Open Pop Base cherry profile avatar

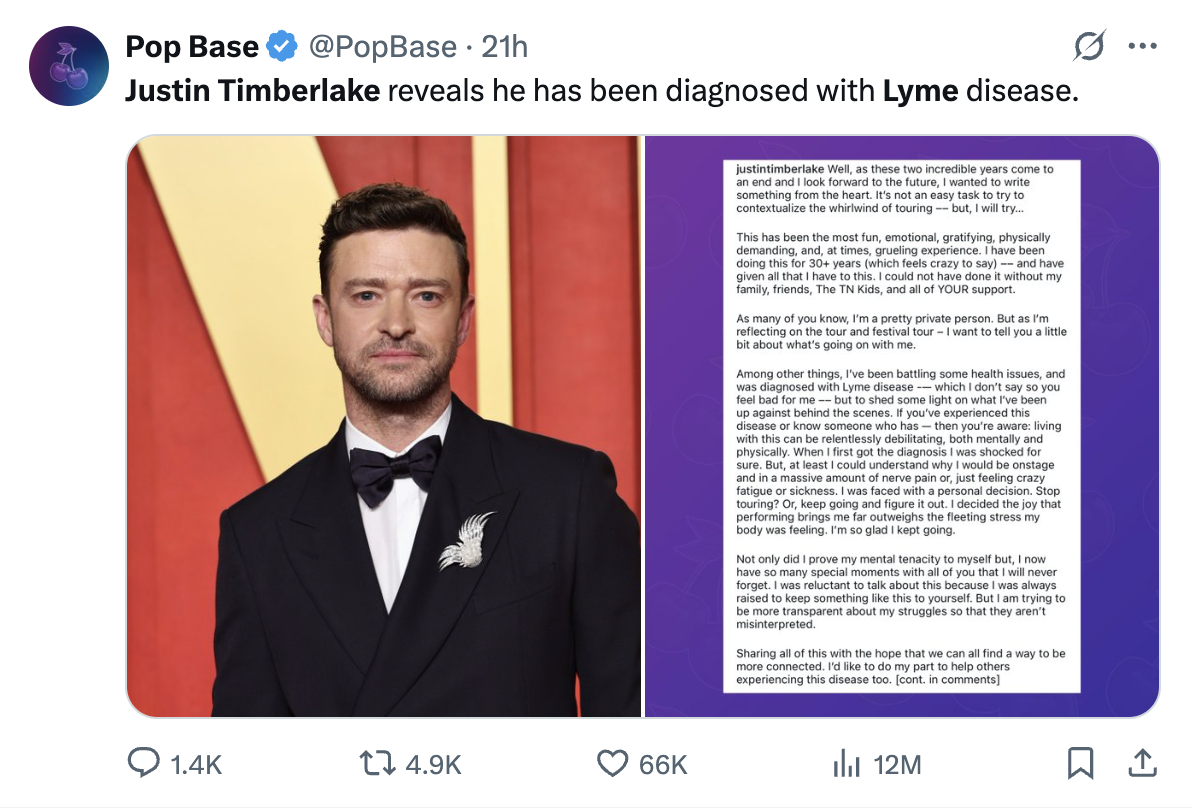[x=68, y=66]
